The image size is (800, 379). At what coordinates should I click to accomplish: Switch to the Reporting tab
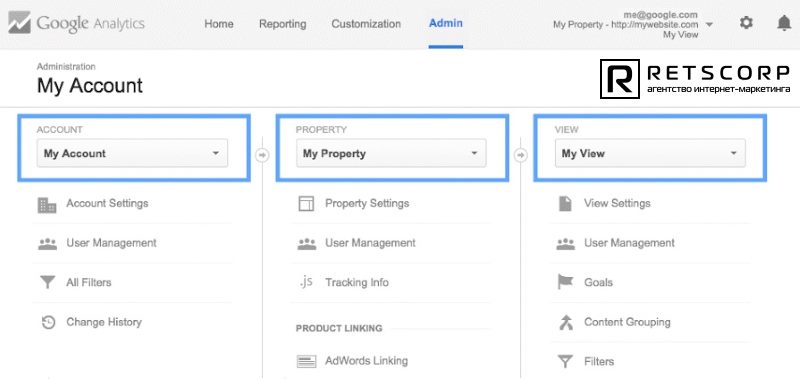pos(283,24)
